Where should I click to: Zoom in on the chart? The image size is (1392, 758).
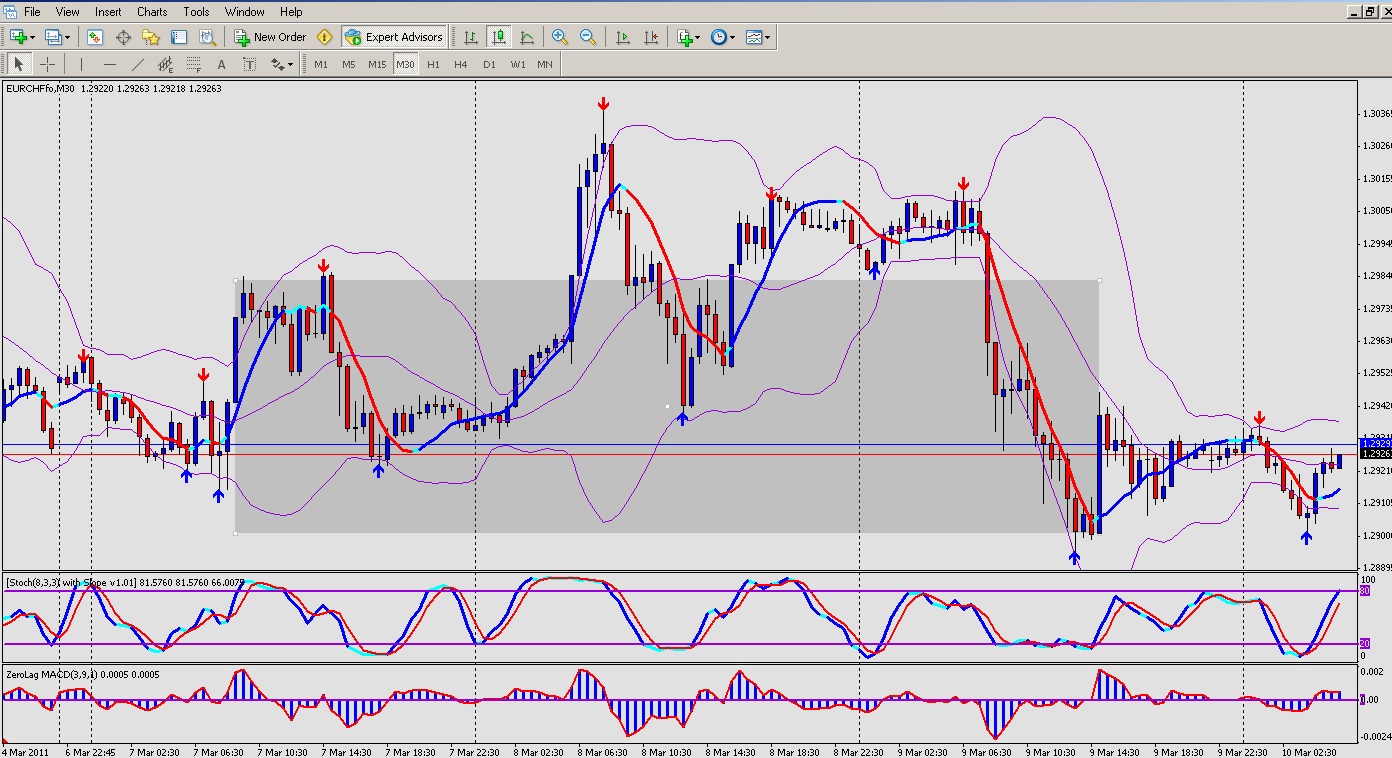tap(560, 37)
